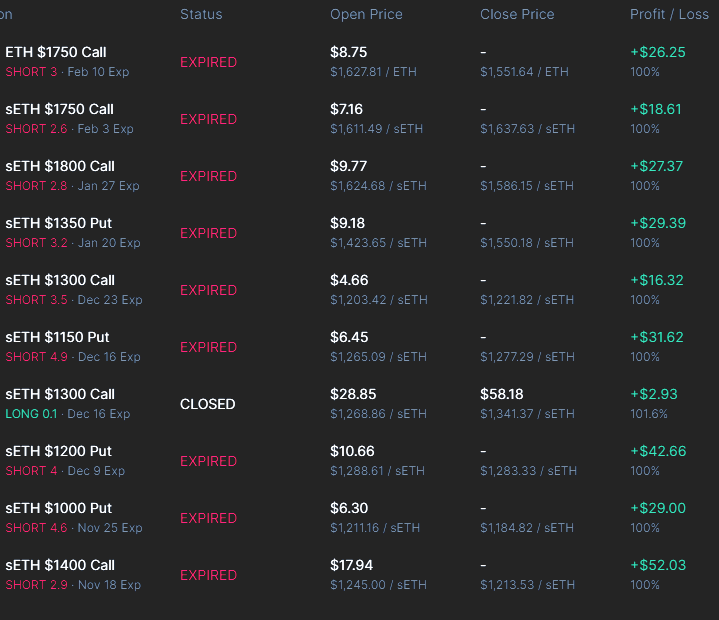Screen dimensions: 719x620
Task: Sort the table by Status column header
Action: 201,15
